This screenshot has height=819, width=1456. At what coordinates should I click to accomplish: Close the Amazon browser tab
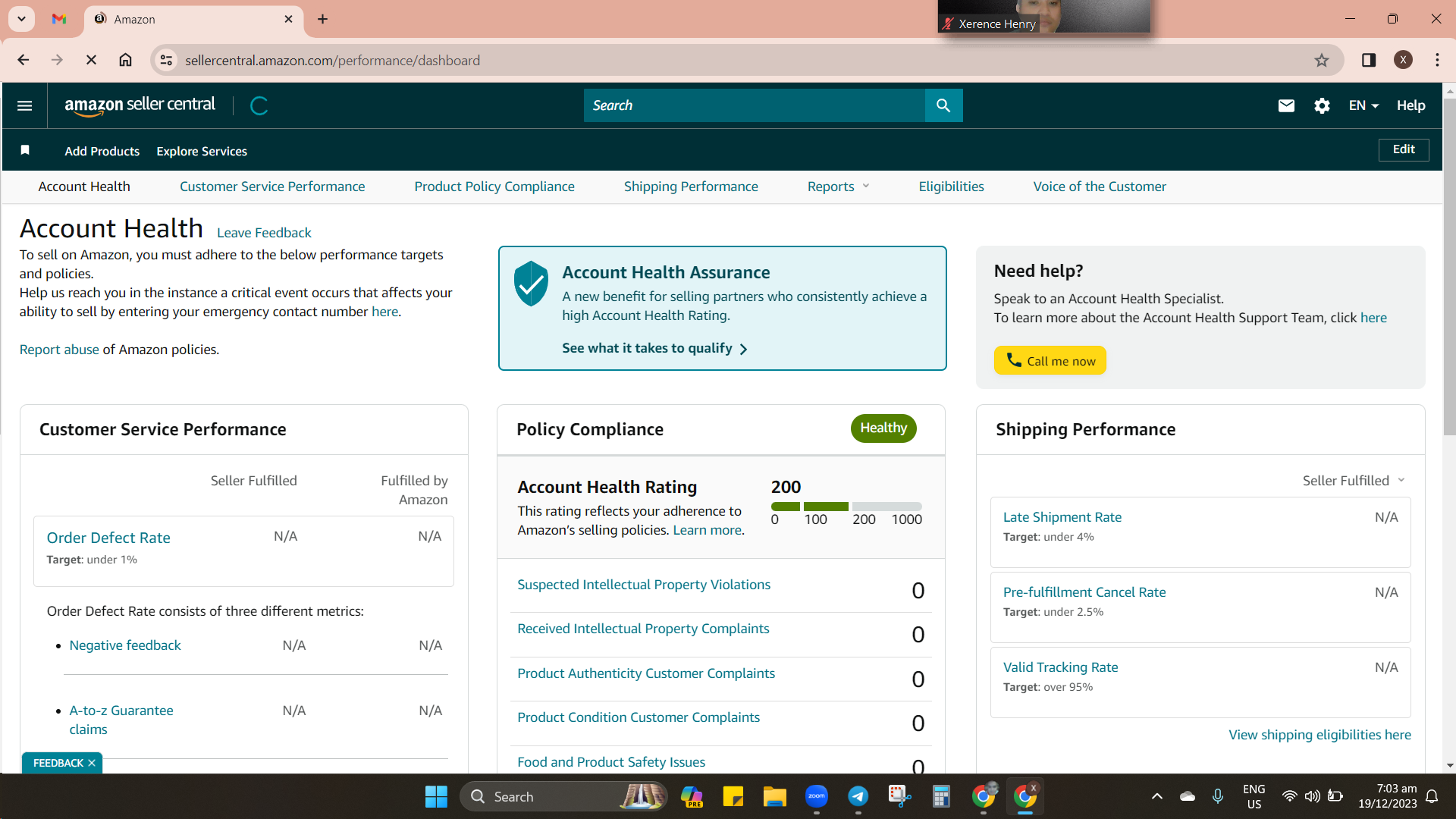(x=288, y=19)
